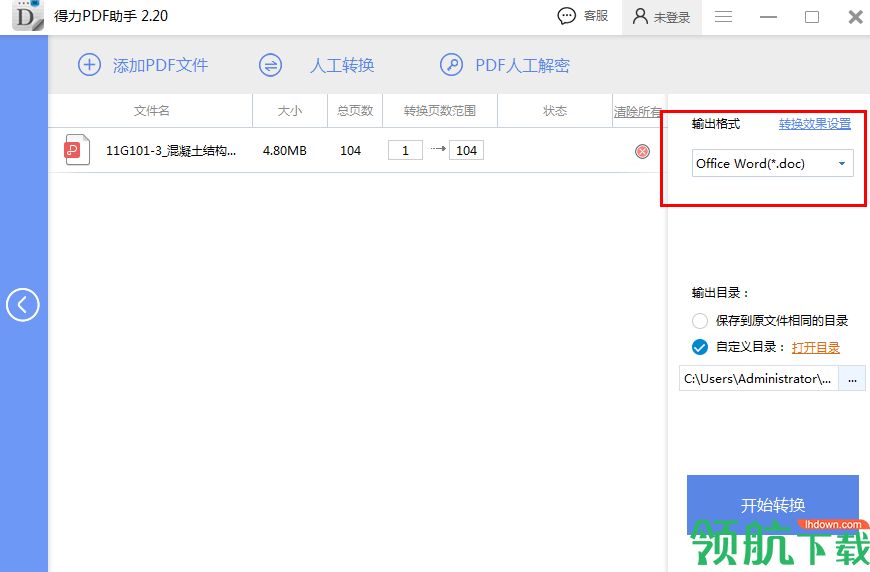The width and height of the screenshot is (870, 572).
Task: Click 状态 column header
Action: [555, 111]
